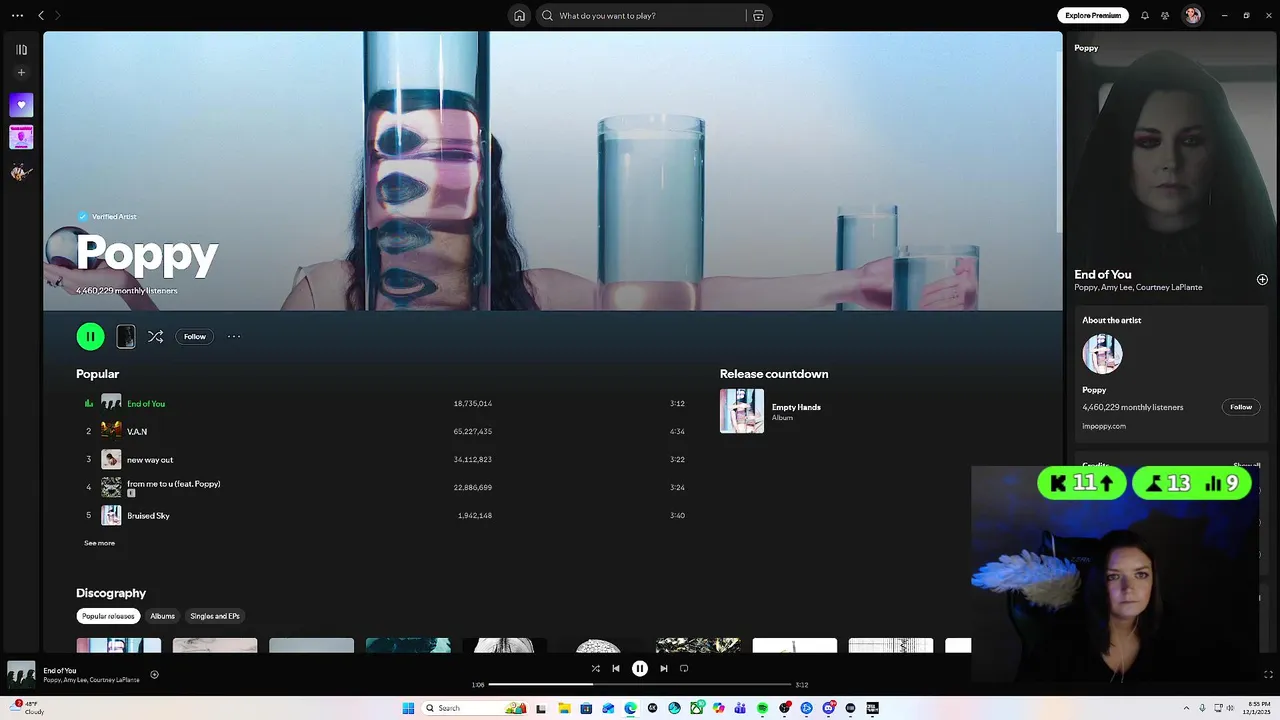Add End of You to Liked Songs in side panel
Screen dimensions: 1280x720
point(1262,280)
